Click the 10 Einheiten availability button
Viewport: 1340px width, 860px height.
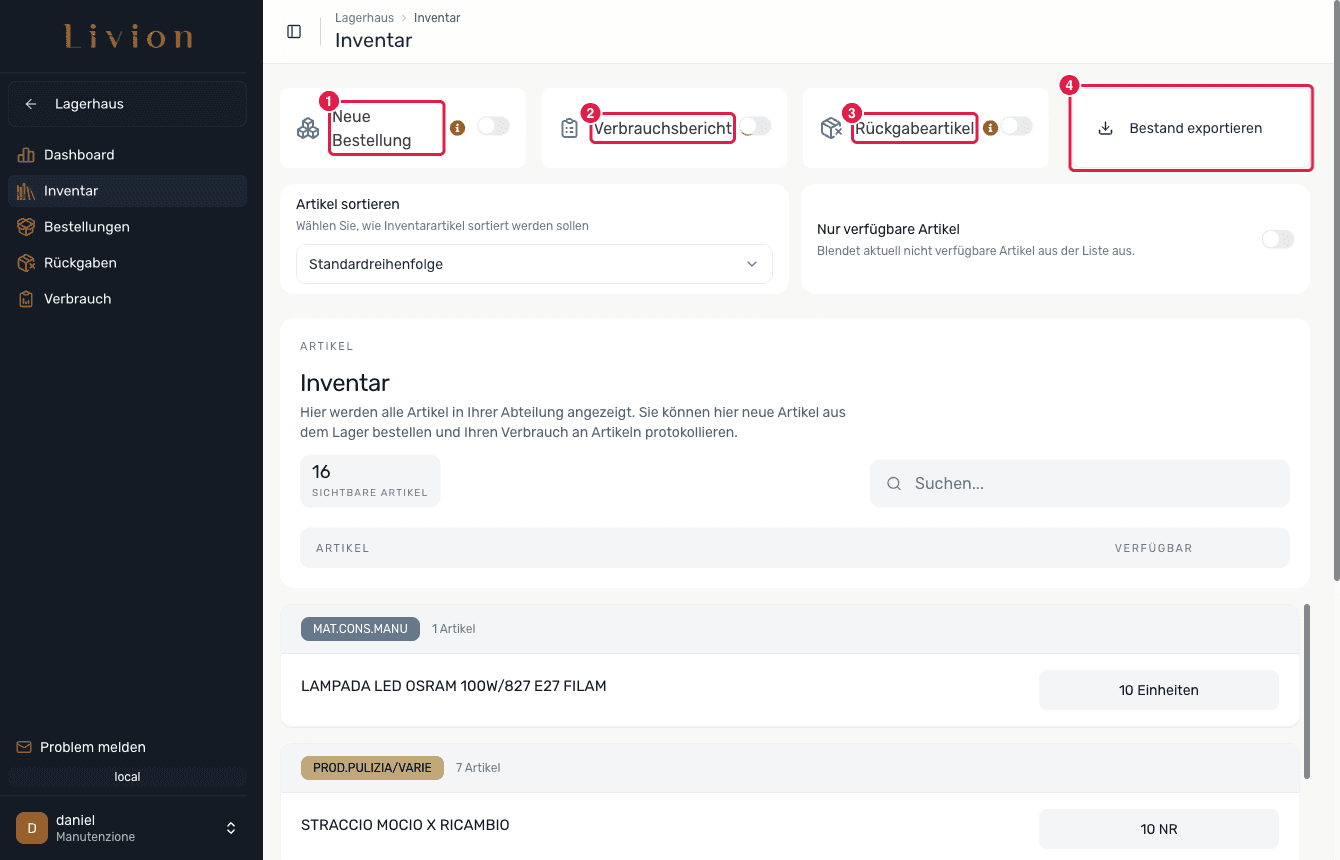pos(1159,690)
